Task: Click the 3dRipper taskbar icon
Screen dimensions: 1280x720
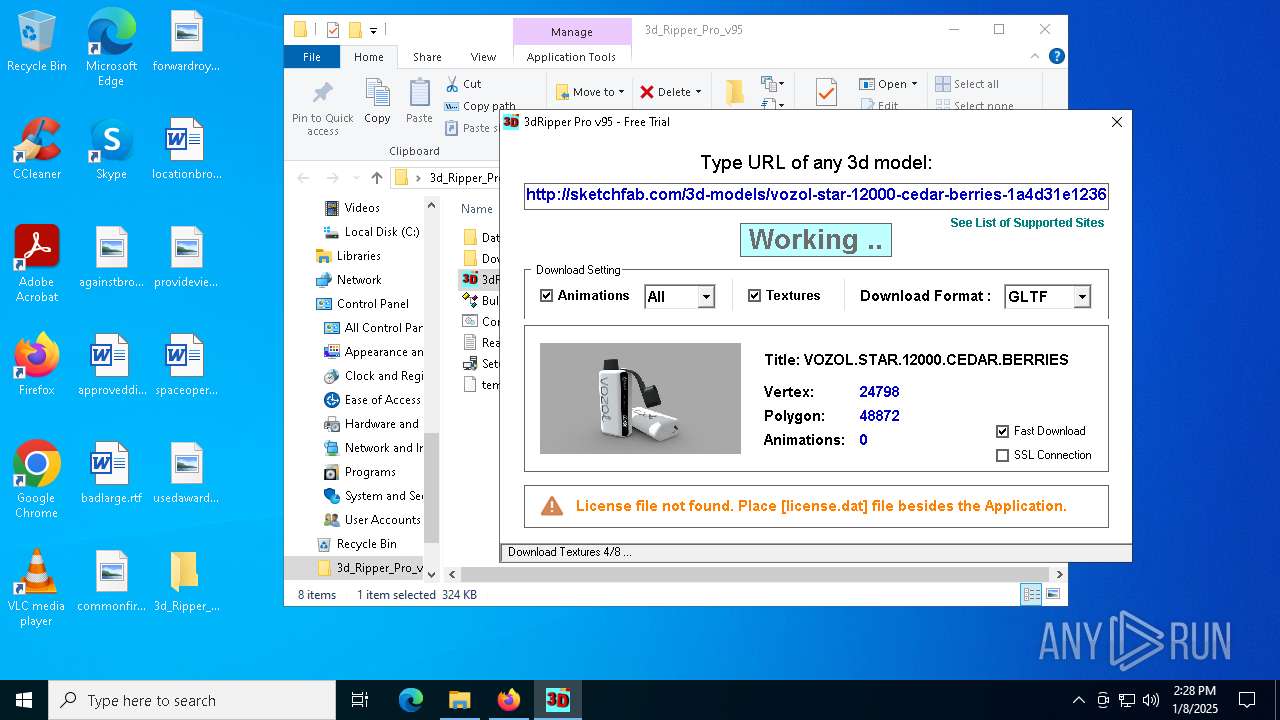Action: tap(557, 700)
